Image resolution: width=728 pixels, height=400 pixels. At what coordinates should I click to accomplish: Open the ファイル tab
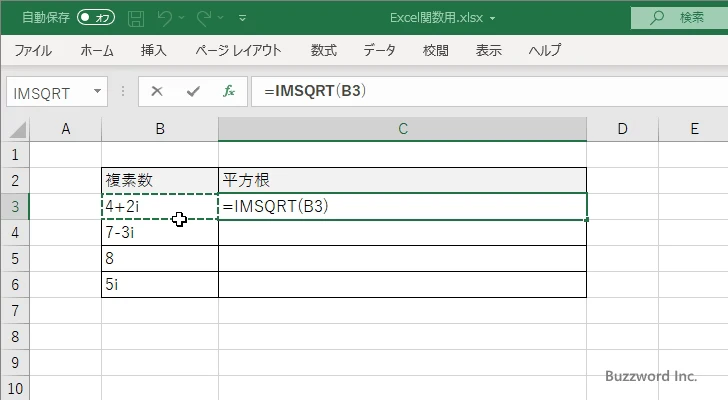coord(33,50)
